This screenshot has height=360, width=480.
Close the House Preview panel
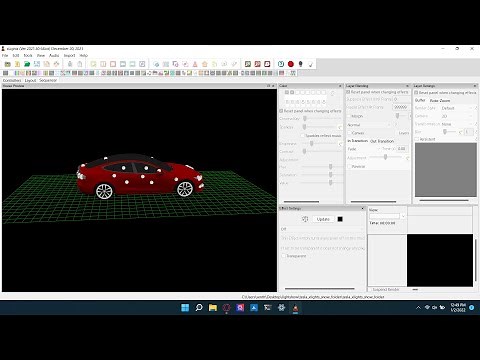click(273, 86)
